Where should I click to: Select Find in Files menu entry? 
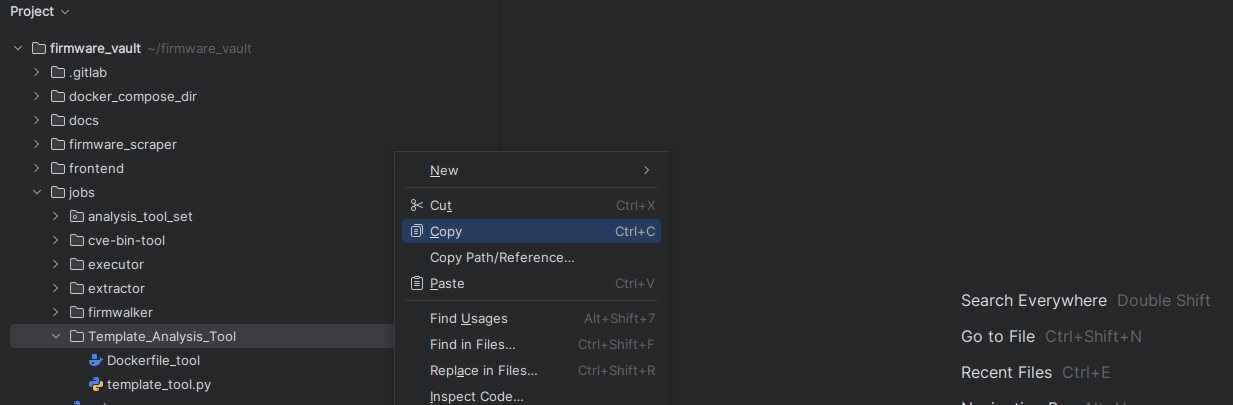click(x=472, y=344)
